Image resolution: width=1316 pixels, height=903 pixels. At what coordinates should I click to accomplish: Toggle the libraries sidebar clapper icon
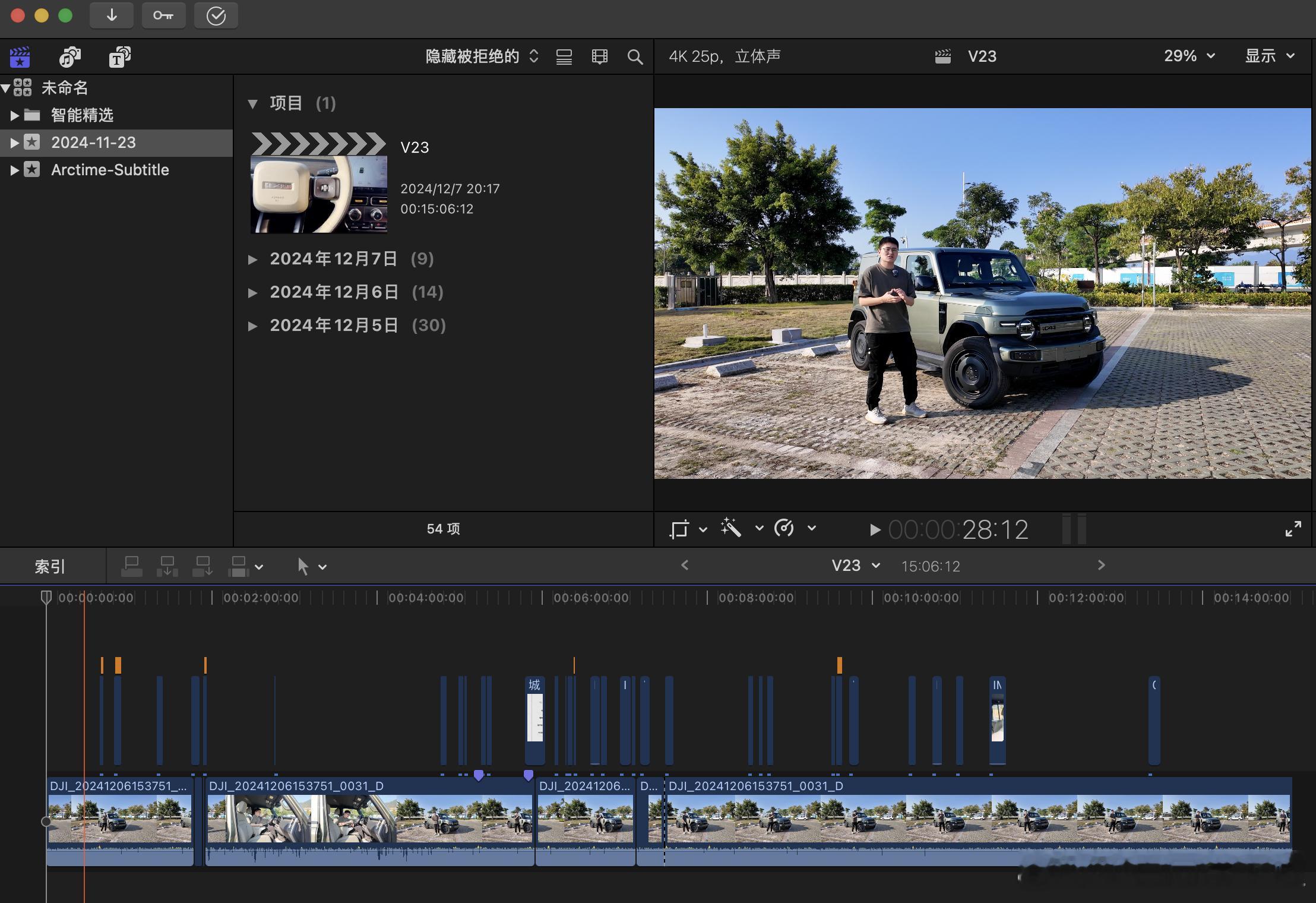point(20,57)
